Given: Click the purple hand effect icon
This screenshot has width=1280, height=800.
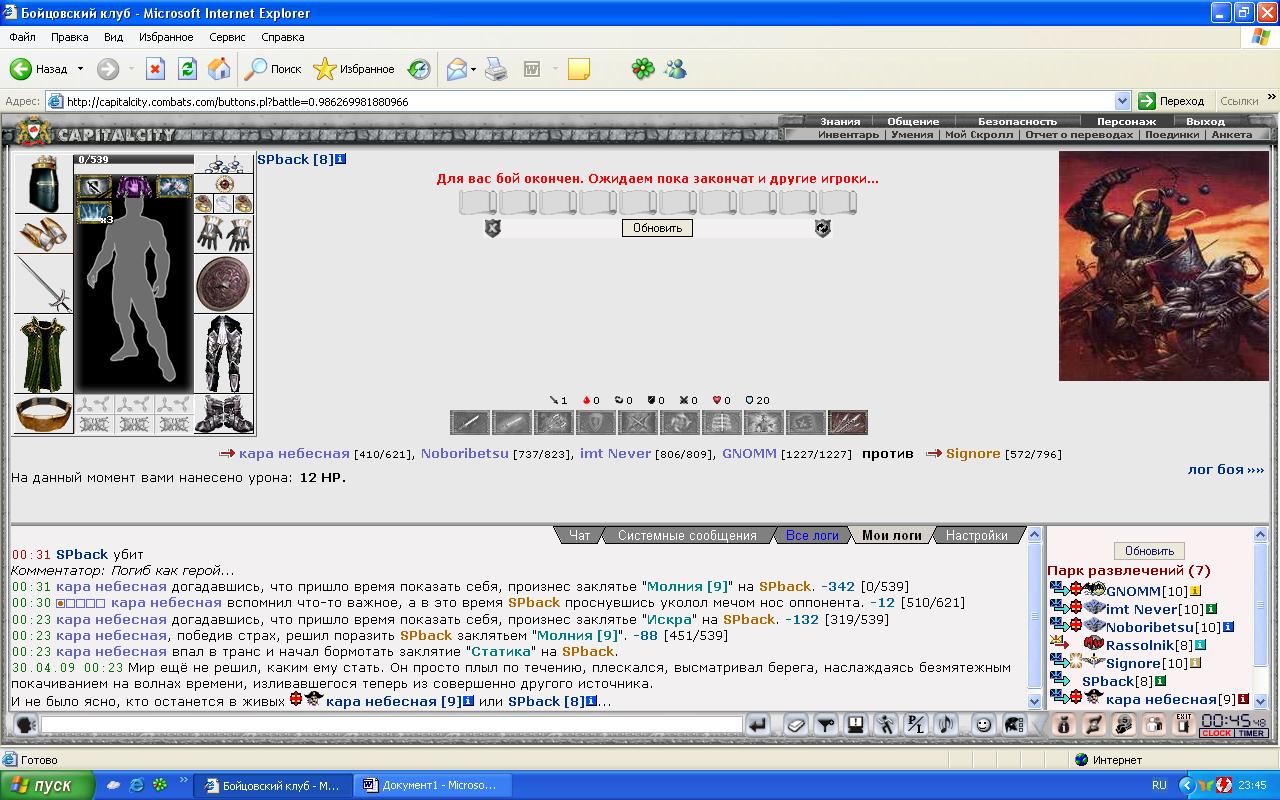Looking at the screenshot, I should pos(133,186).
